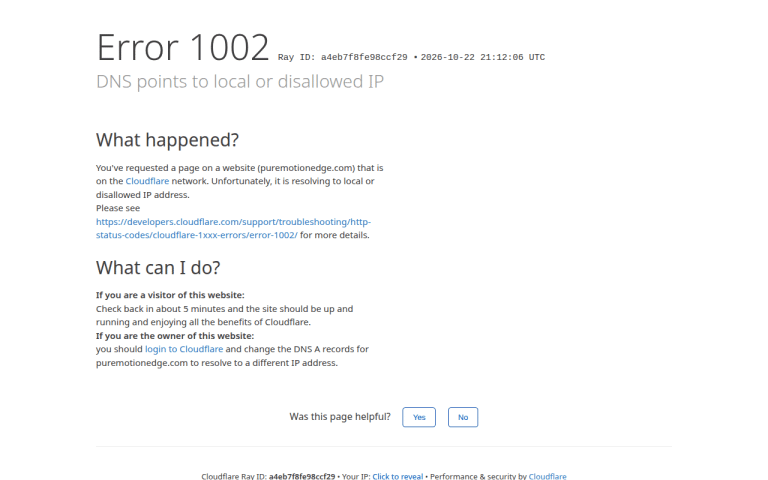
Task: Click the 'What can I do?' heading
Action: tap(158, 268)
